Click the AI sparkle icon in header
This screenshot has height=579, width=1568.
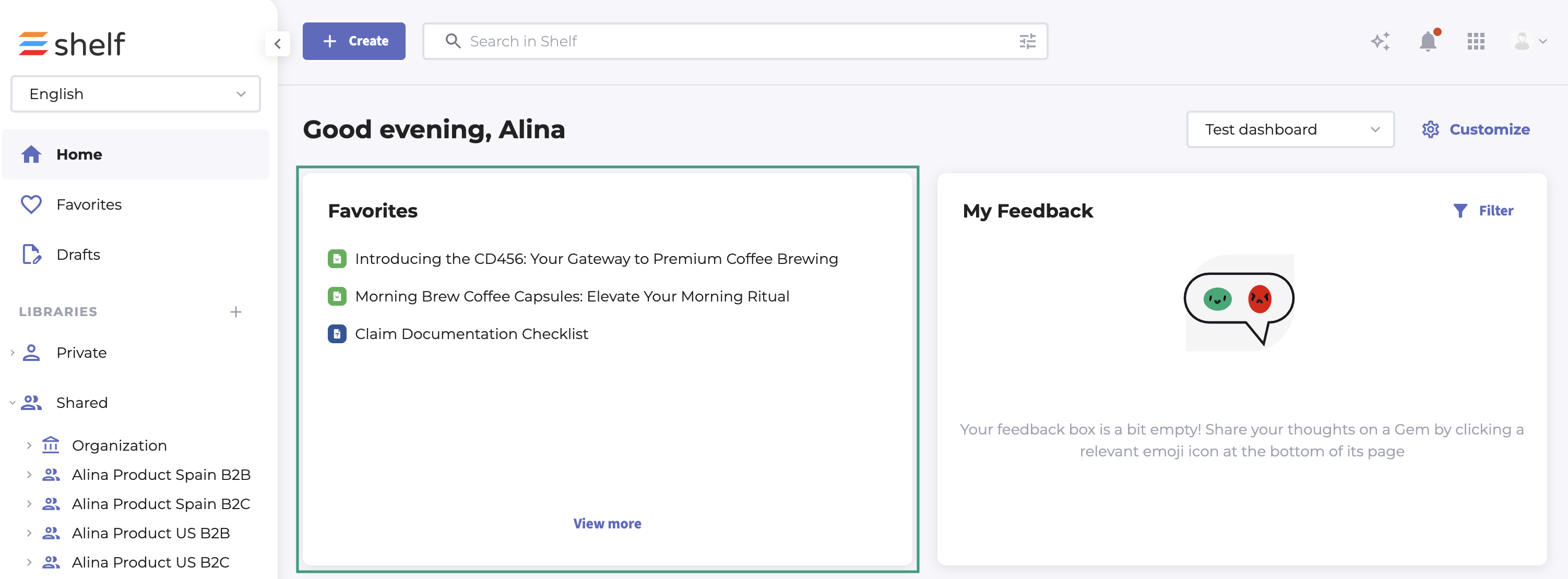1380,41
